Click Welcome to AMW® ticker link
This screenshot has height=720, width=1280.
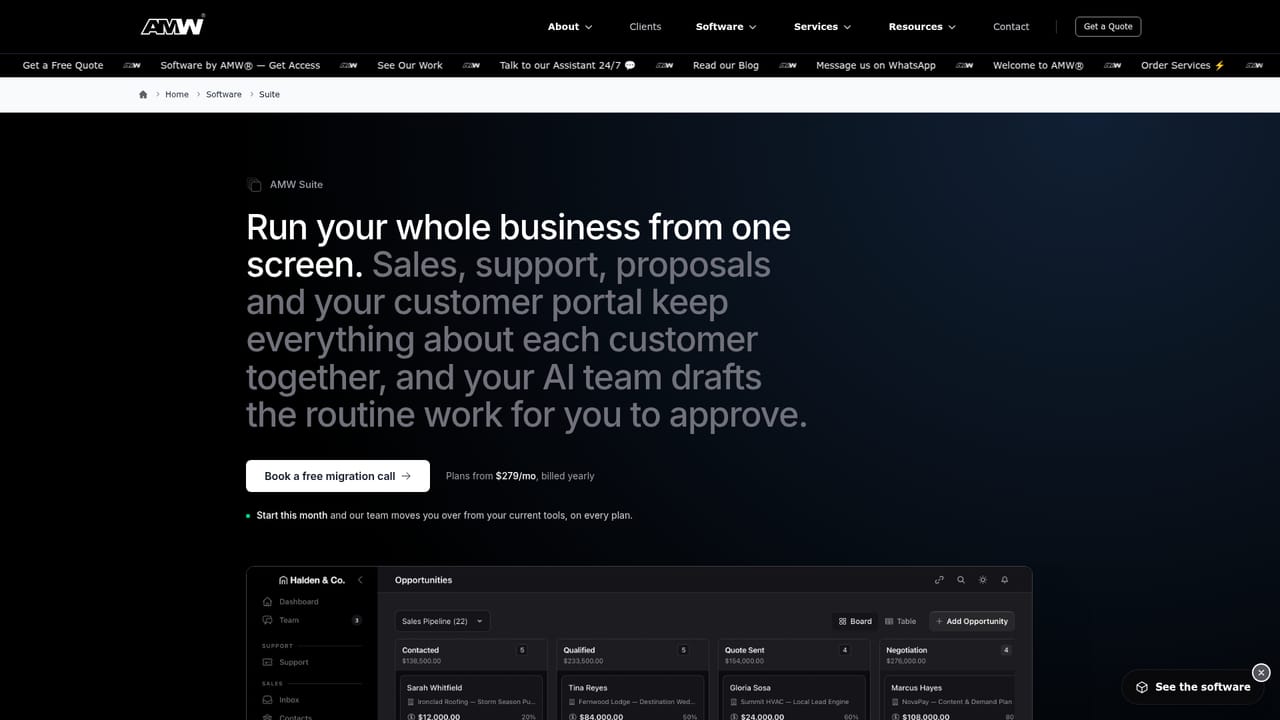tap(1038, 65)
